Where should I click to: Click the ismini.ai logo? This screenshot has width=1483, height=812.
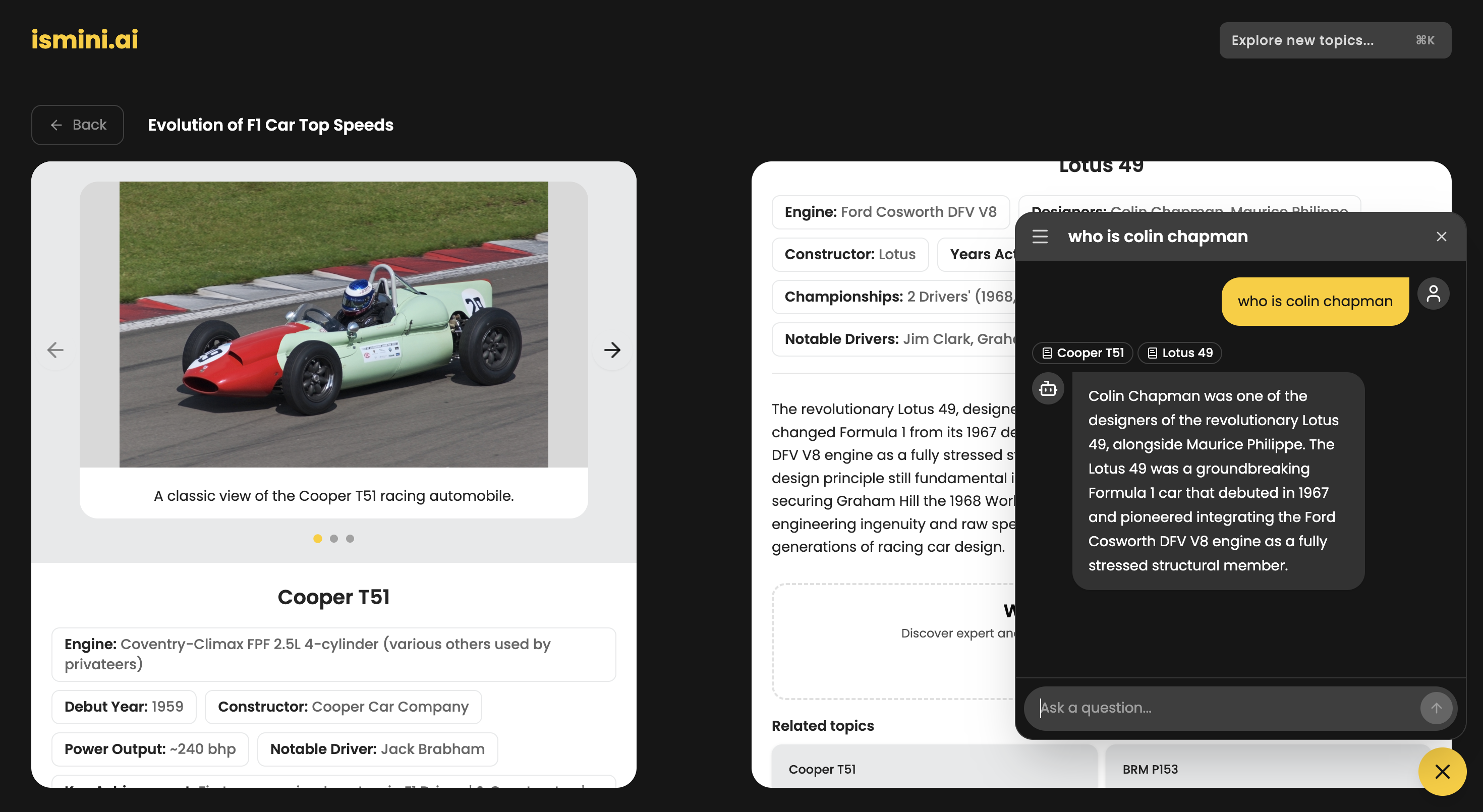[85, 40]
